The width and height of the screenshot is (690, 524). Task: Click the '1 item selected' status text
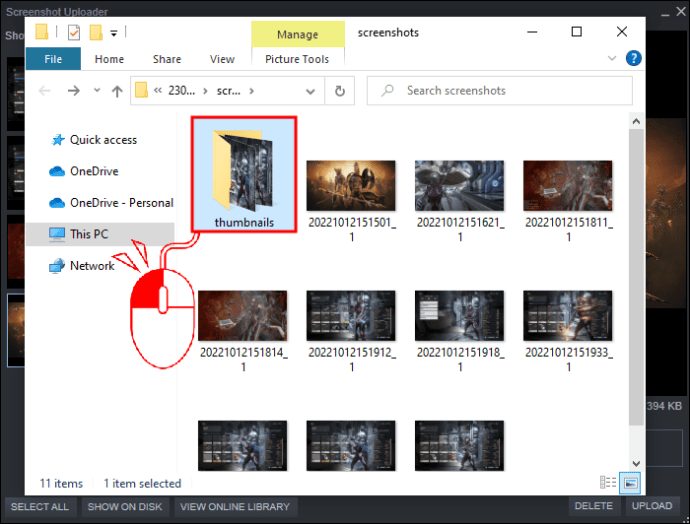coord(142,484)
